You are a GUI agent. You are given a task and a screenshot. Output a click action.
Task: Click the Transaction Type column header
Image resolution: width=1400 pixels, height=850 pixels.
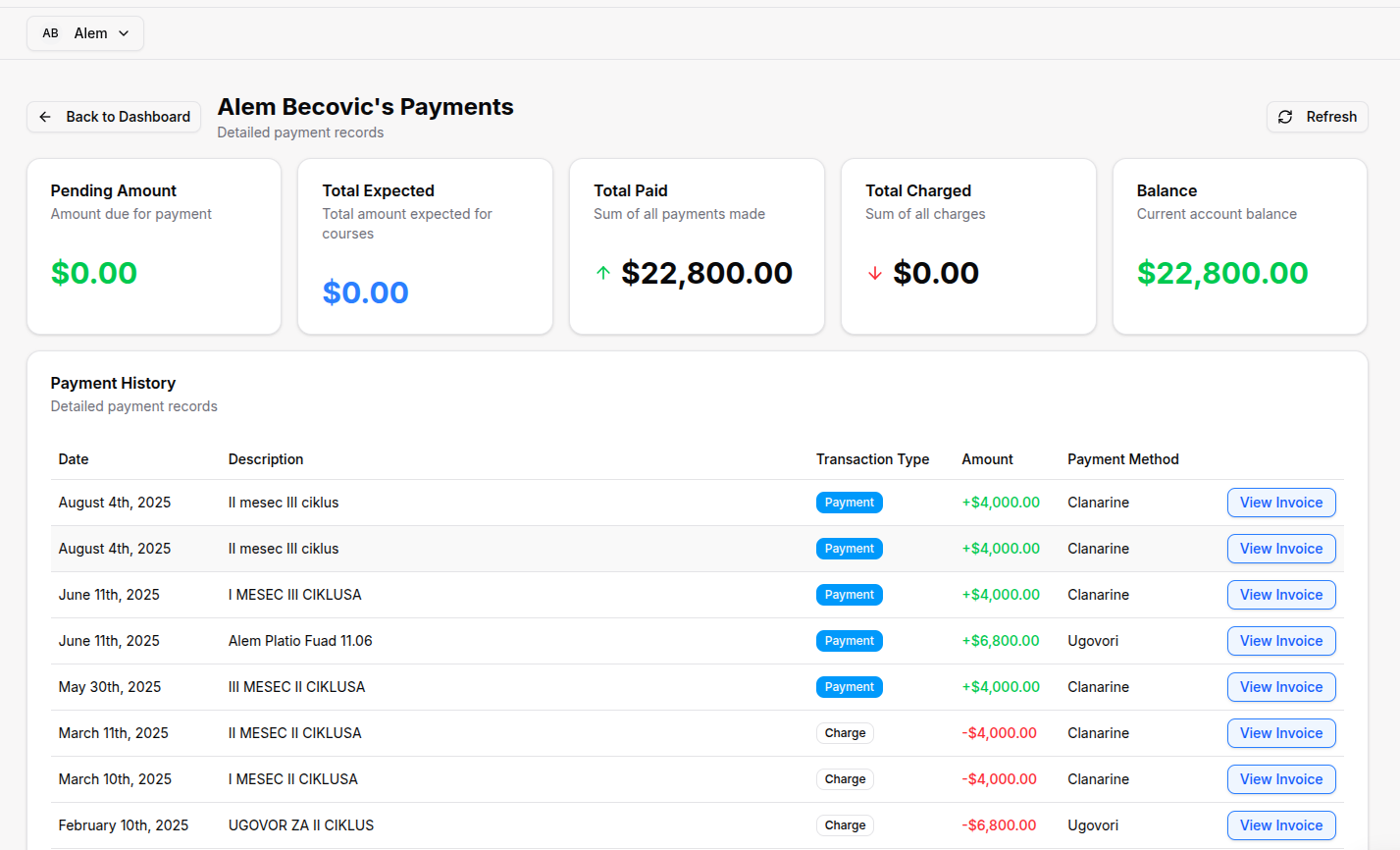[x=872, y=459]
